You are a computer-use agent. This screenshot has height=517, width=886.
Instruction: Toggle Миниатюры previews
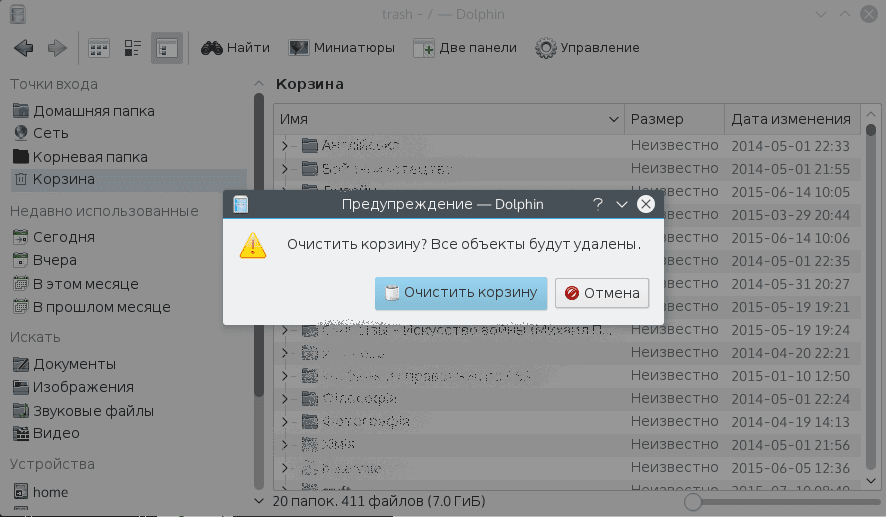pyautogui.click(x=341, y=48)
